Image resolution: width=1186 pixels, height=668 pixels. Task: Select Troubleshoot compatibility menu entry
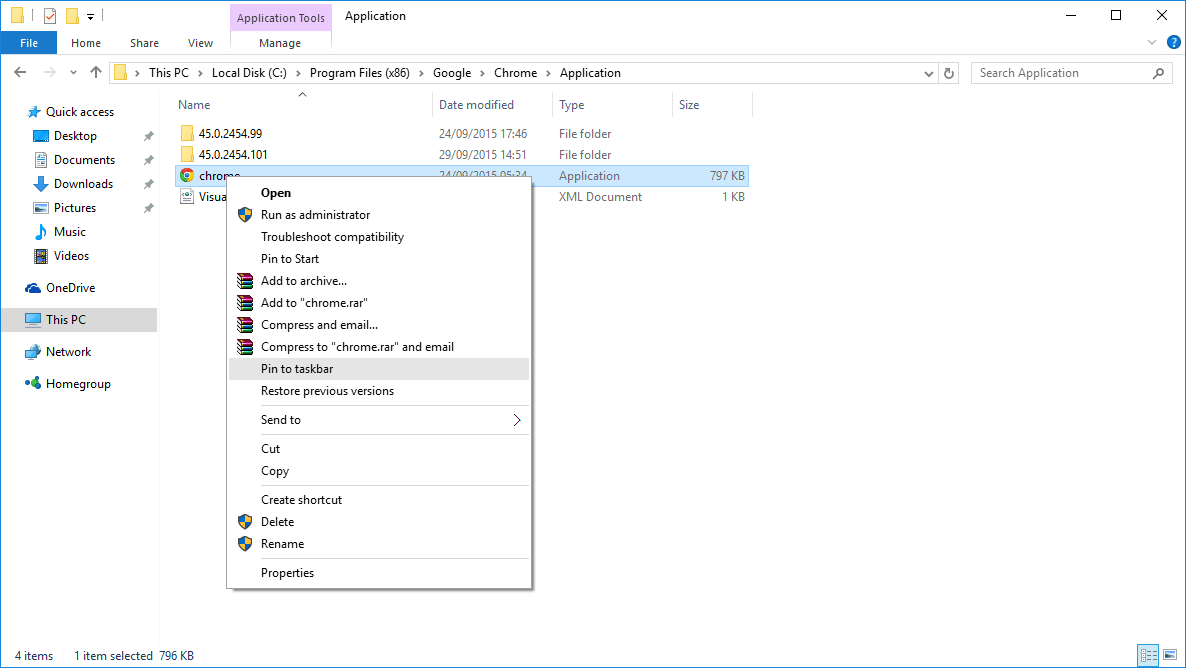(379, 237)
